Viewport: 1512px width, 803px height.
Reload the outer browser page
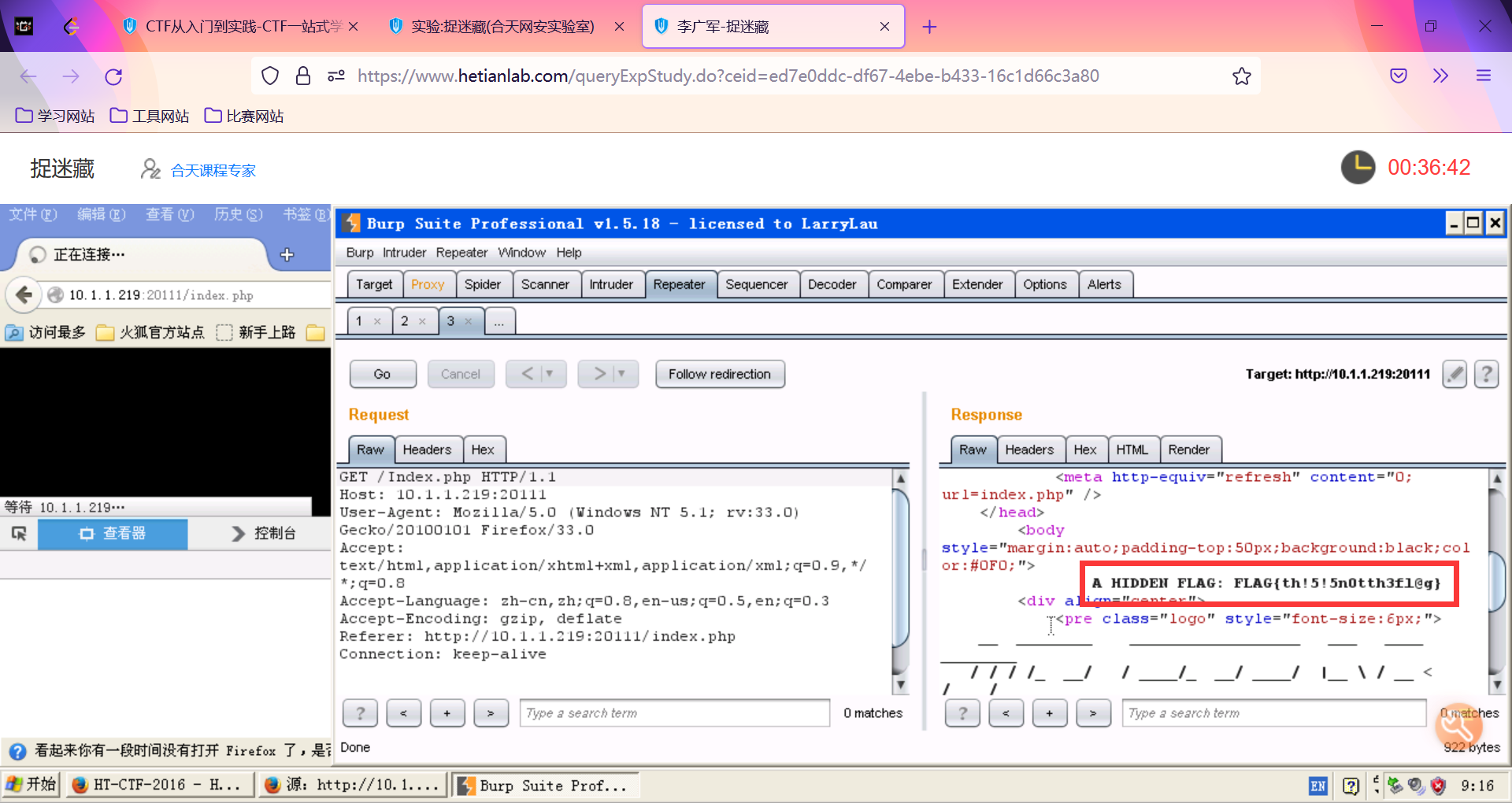[x=113, y=76]
